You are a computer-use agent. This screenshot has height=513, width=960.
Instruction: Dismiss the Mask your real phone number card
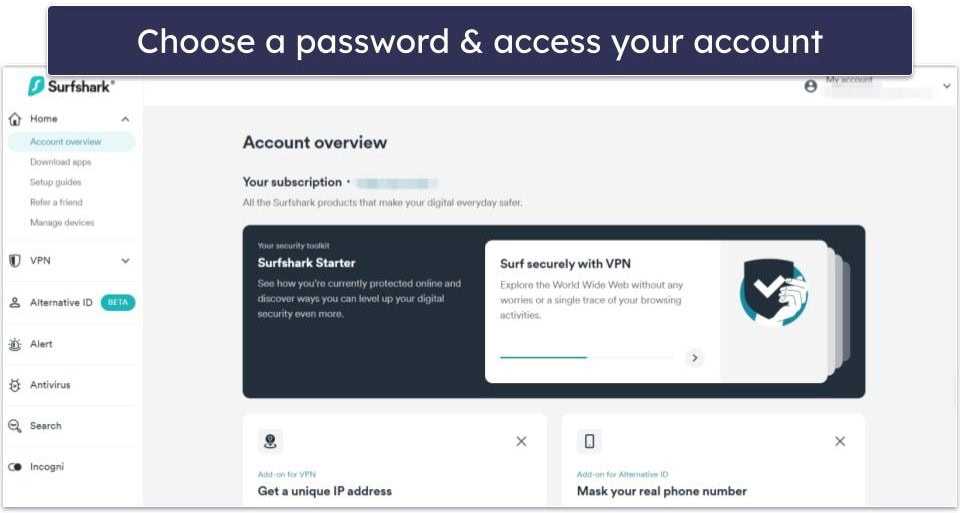point(840,441)
